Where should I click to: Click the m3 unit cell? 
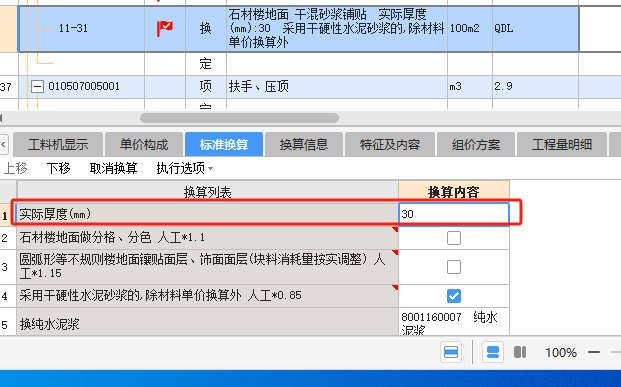click(x=470, y=86)
